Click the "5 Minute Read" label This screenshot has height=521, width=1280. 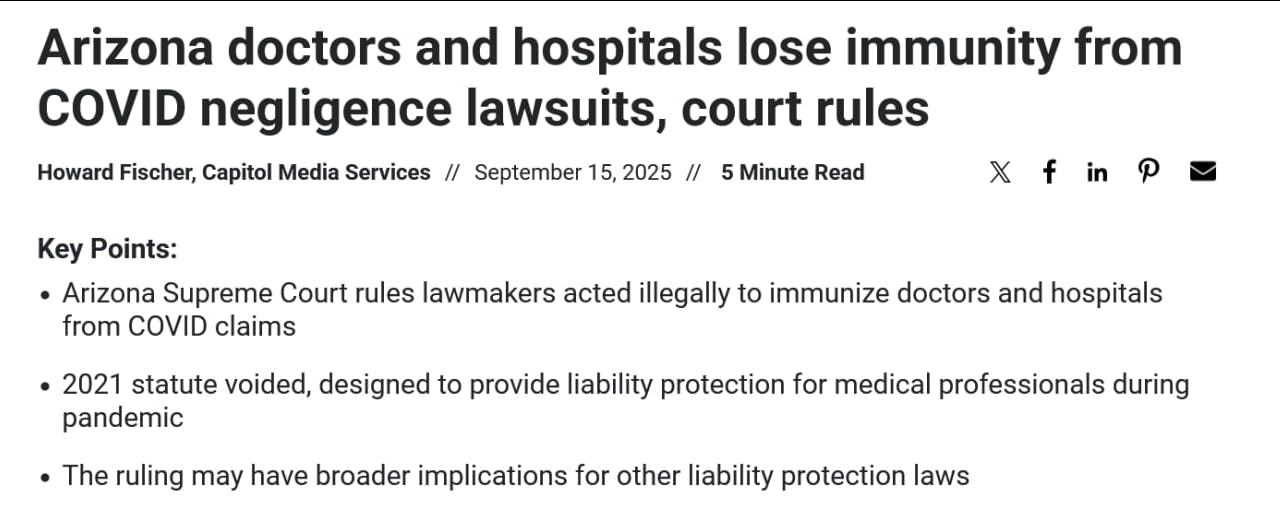(792, 172)
